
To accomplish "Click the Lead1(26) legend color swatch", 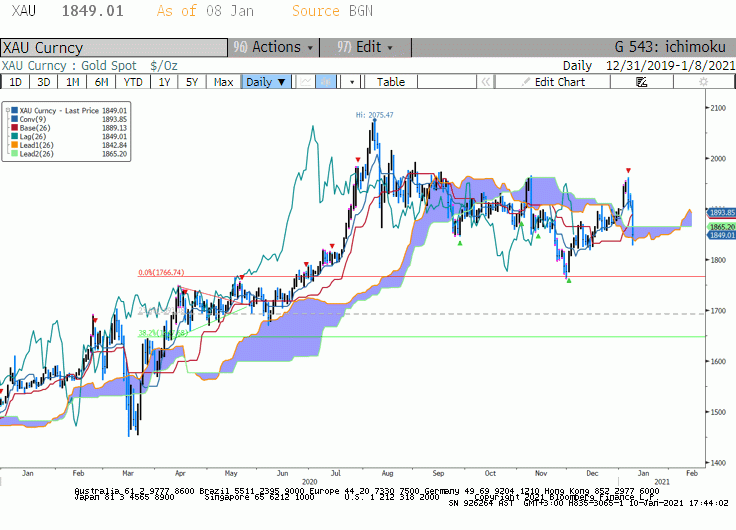I will click(15, 145).
